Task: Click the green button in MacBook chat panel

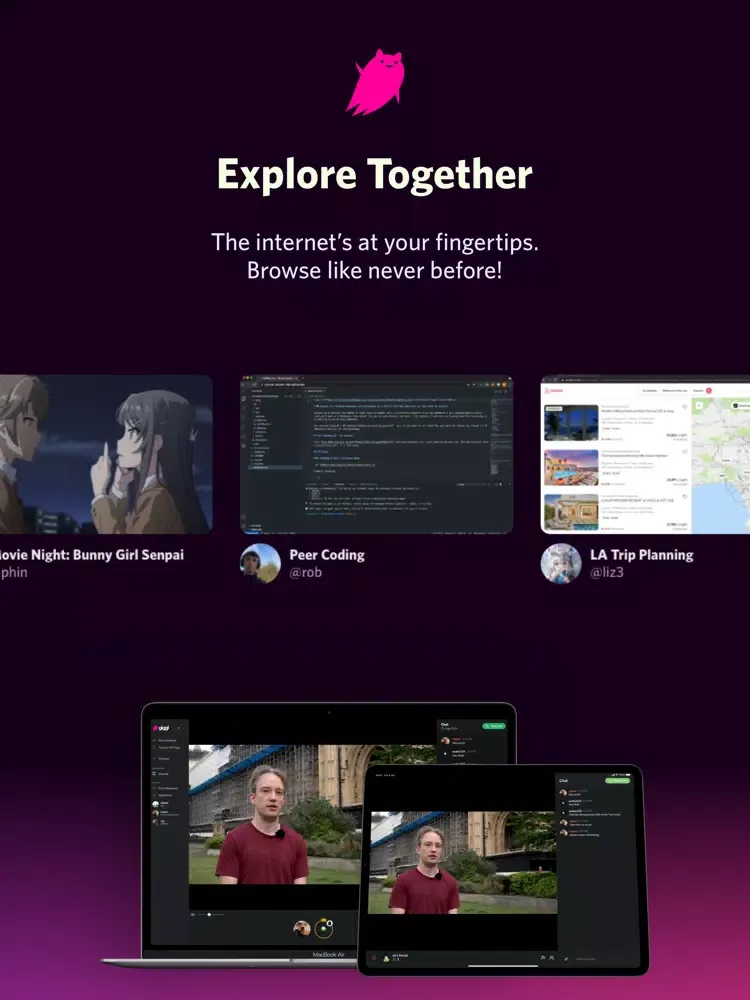Action: pos(494,726)
